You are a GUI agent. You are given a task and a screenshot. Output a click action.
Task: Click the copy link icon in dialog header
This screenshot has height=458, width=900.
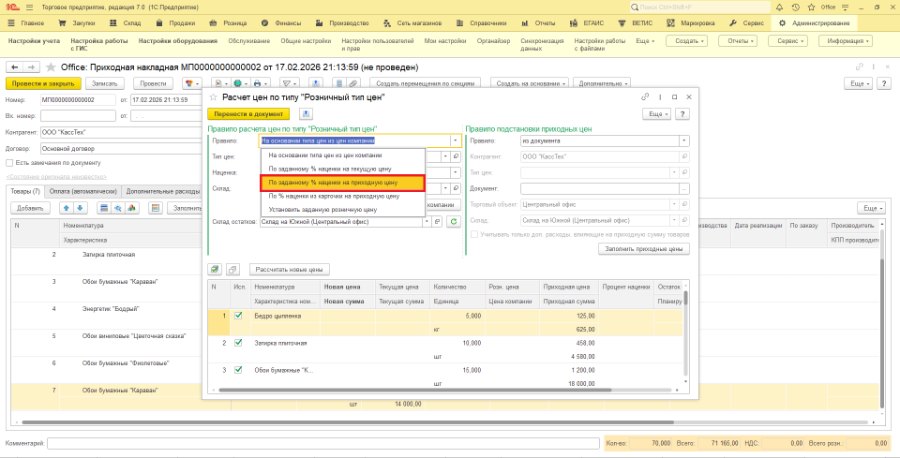point(645,97)
